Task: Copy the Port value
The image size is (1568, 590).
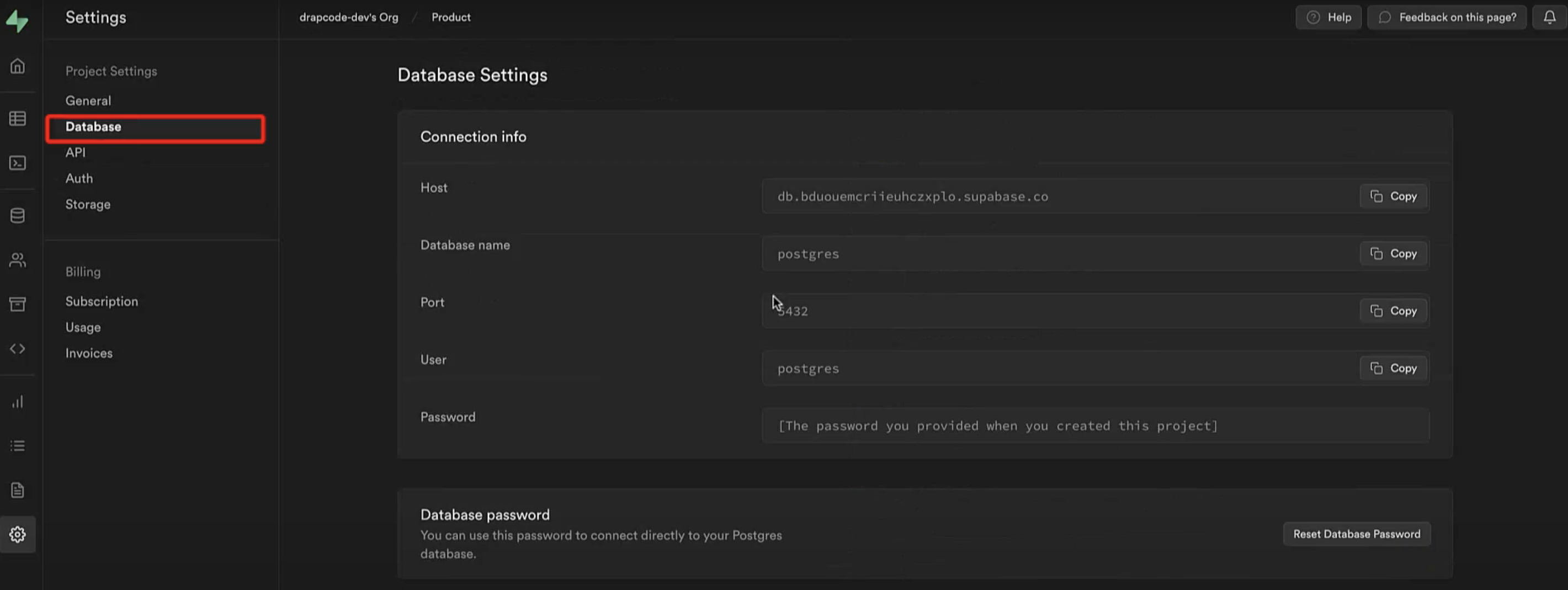Action: [1393, 311]
